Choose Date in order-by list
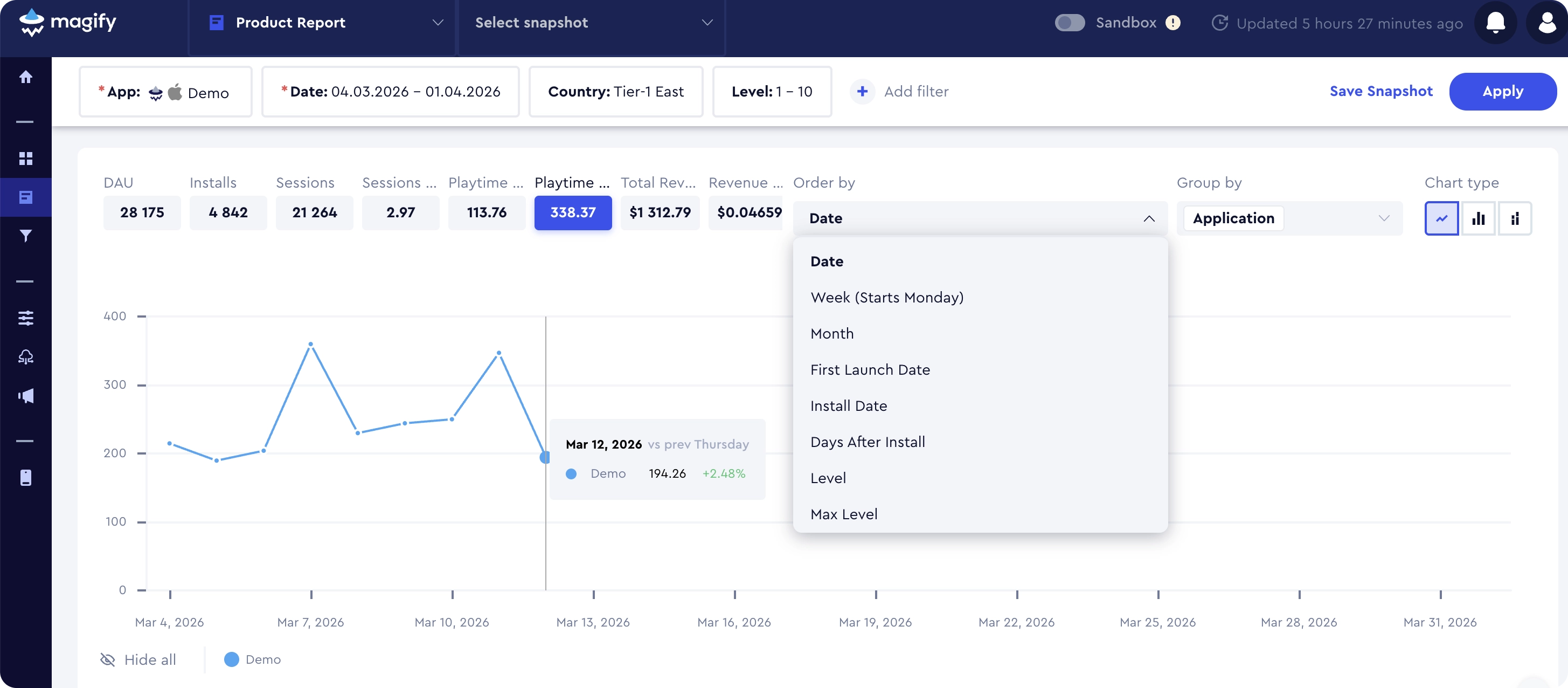This screenshot has width=1568, height=688. click(980, 261)
